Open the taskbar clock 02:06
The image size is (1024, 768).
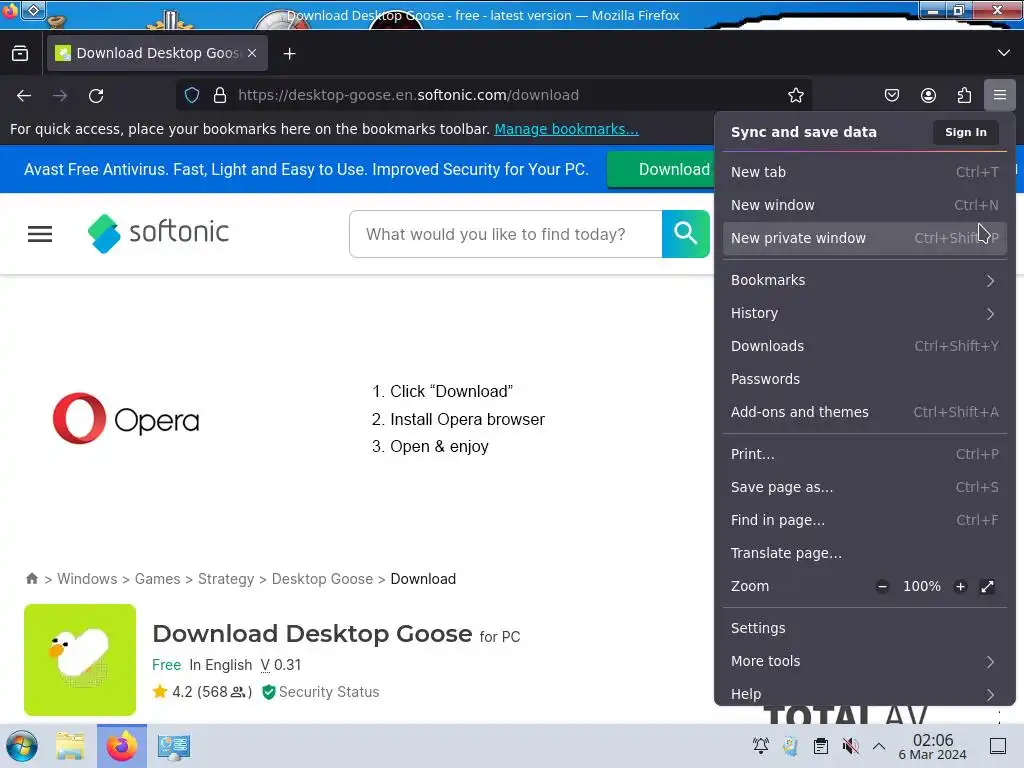[933, 746]
